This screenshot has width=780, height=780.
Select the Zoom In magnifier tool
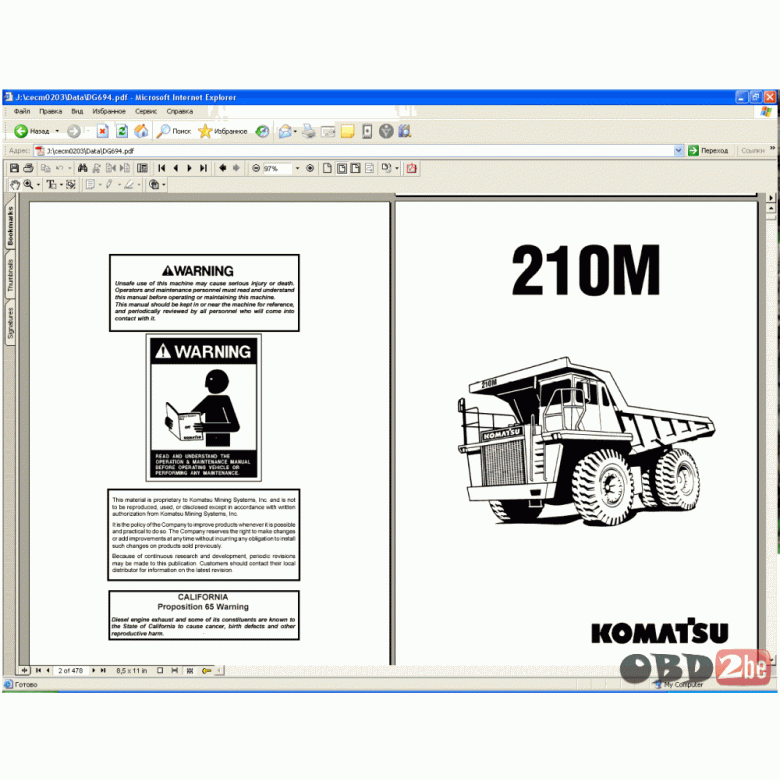pyautogui.click(x=28, y=185)
